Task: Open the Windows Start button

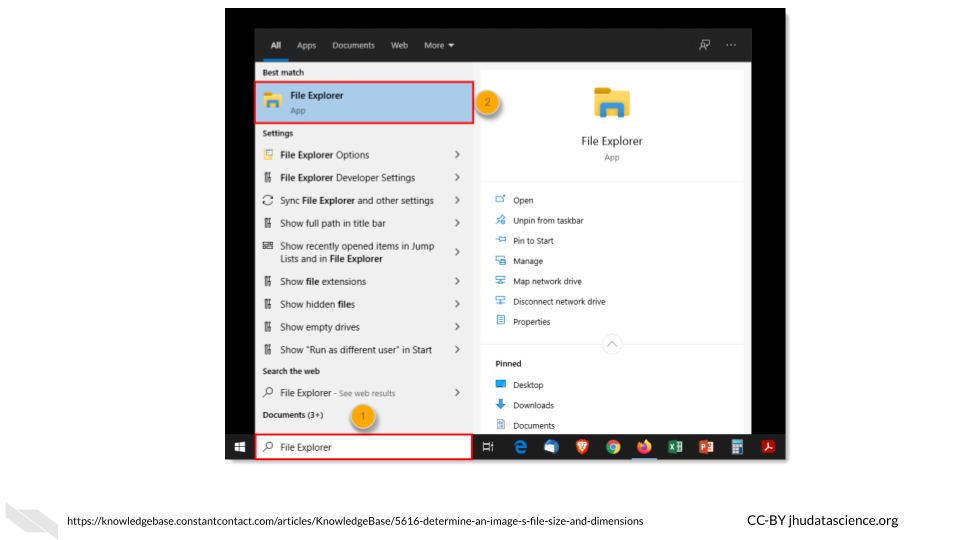Action: pyautogui.click(x=240, y=447)
